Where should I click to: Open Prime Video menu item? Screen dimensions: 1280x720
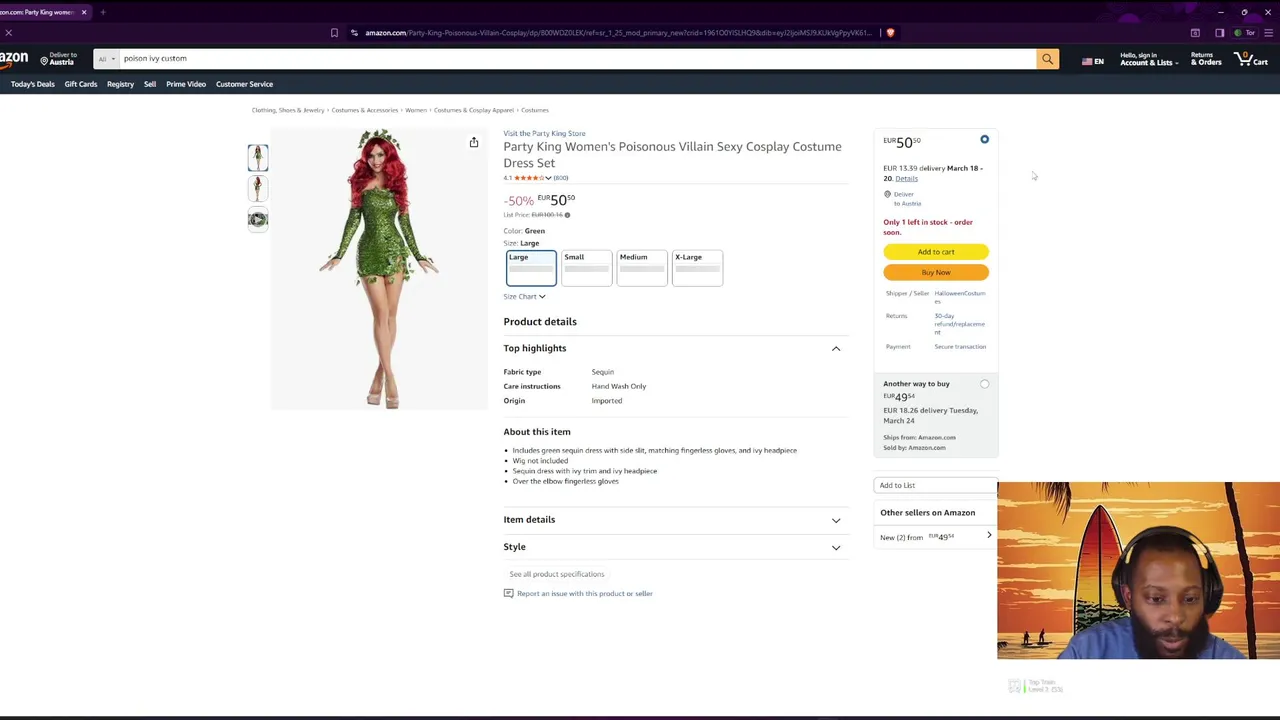coord(186,84)
